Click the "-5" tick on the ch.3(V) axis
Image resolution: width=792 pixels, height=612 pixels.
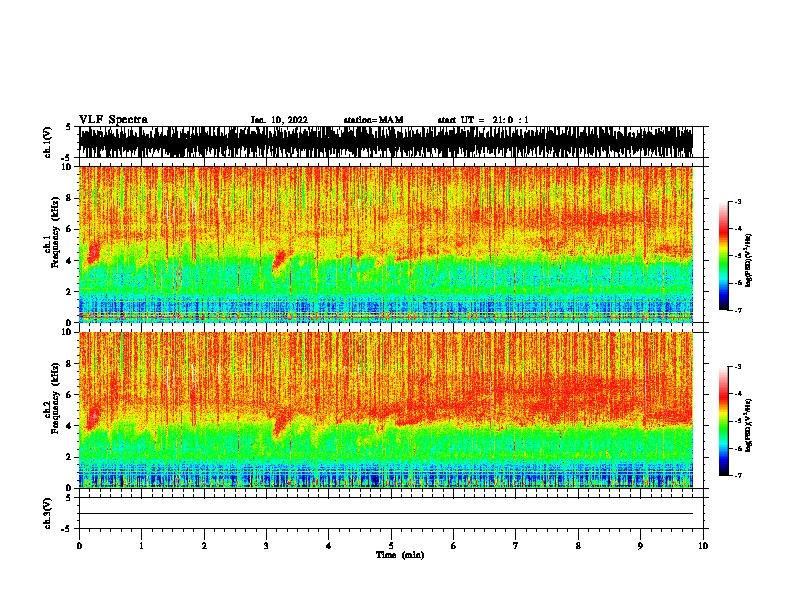(x=67, y=529)
